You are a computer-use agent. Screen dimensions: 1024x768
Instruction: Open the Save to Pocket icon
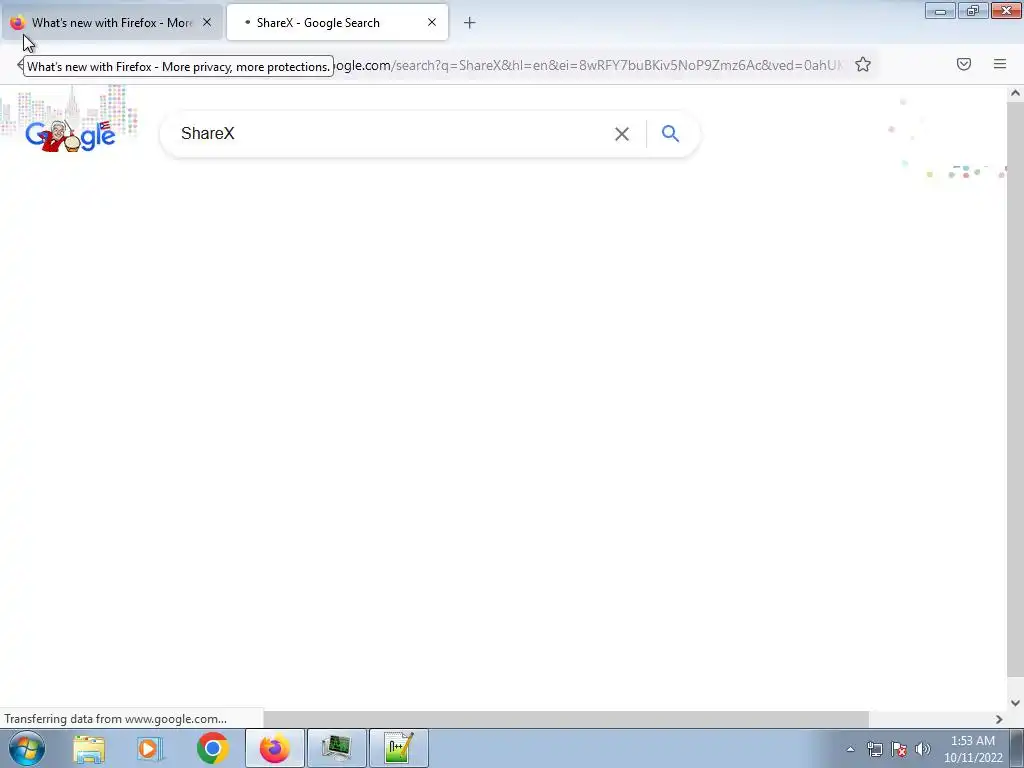tap(964, 64)
